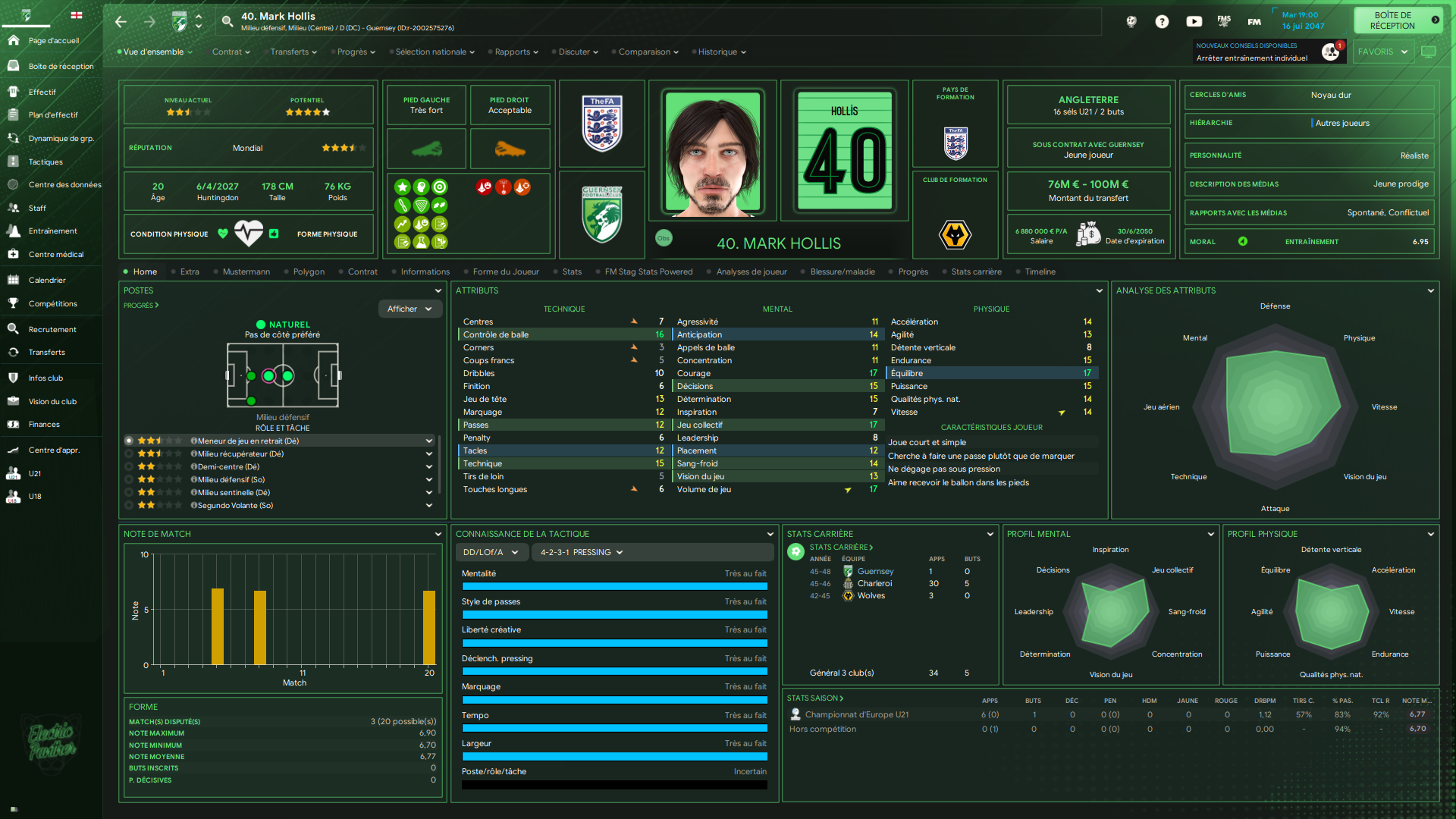The width and height of the screenshot is (1456, 819).
Task: Open Centre médical in sidebar
Action: click(55, 254)
